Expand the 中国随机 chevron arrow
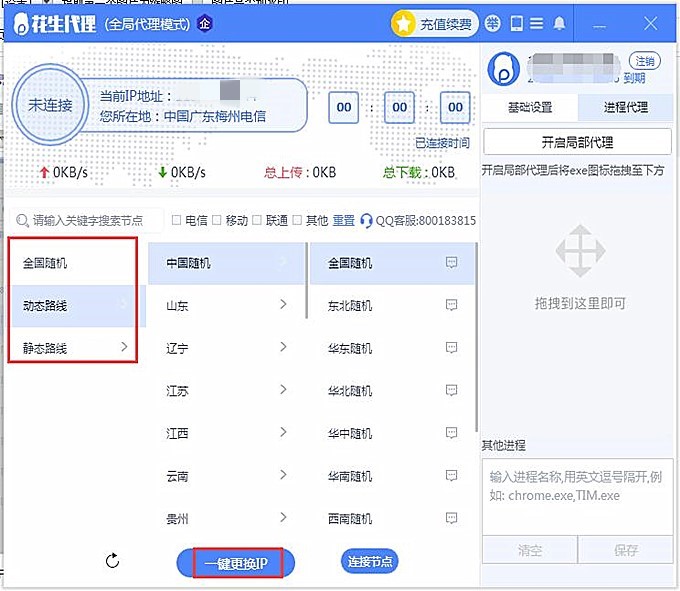 coord(283,261)
